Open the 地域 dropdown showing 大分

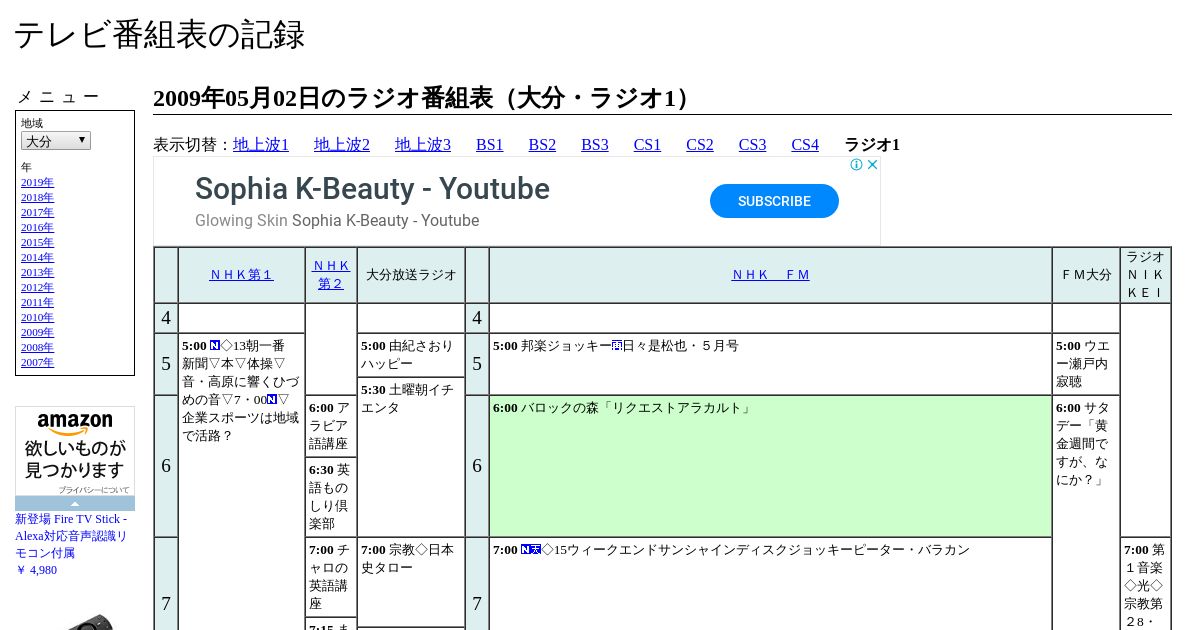56,141
